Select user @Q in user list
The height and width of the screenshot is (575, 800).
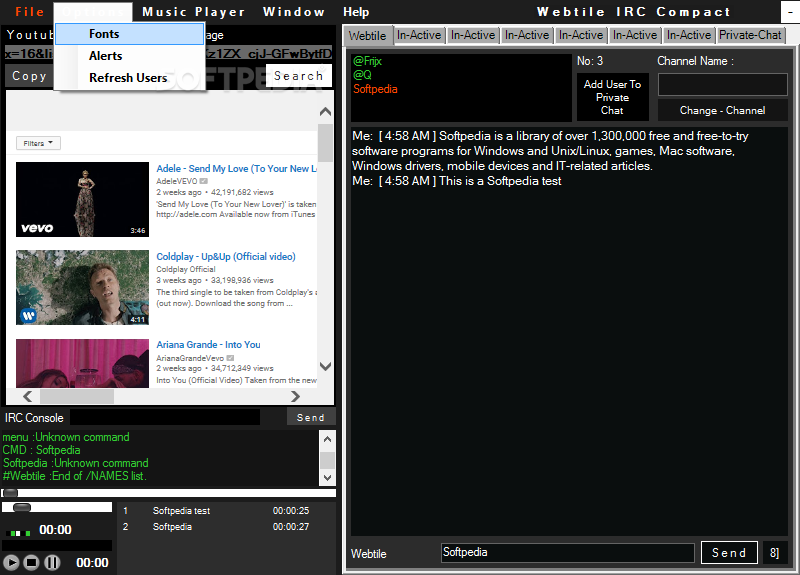click(362, 75)
